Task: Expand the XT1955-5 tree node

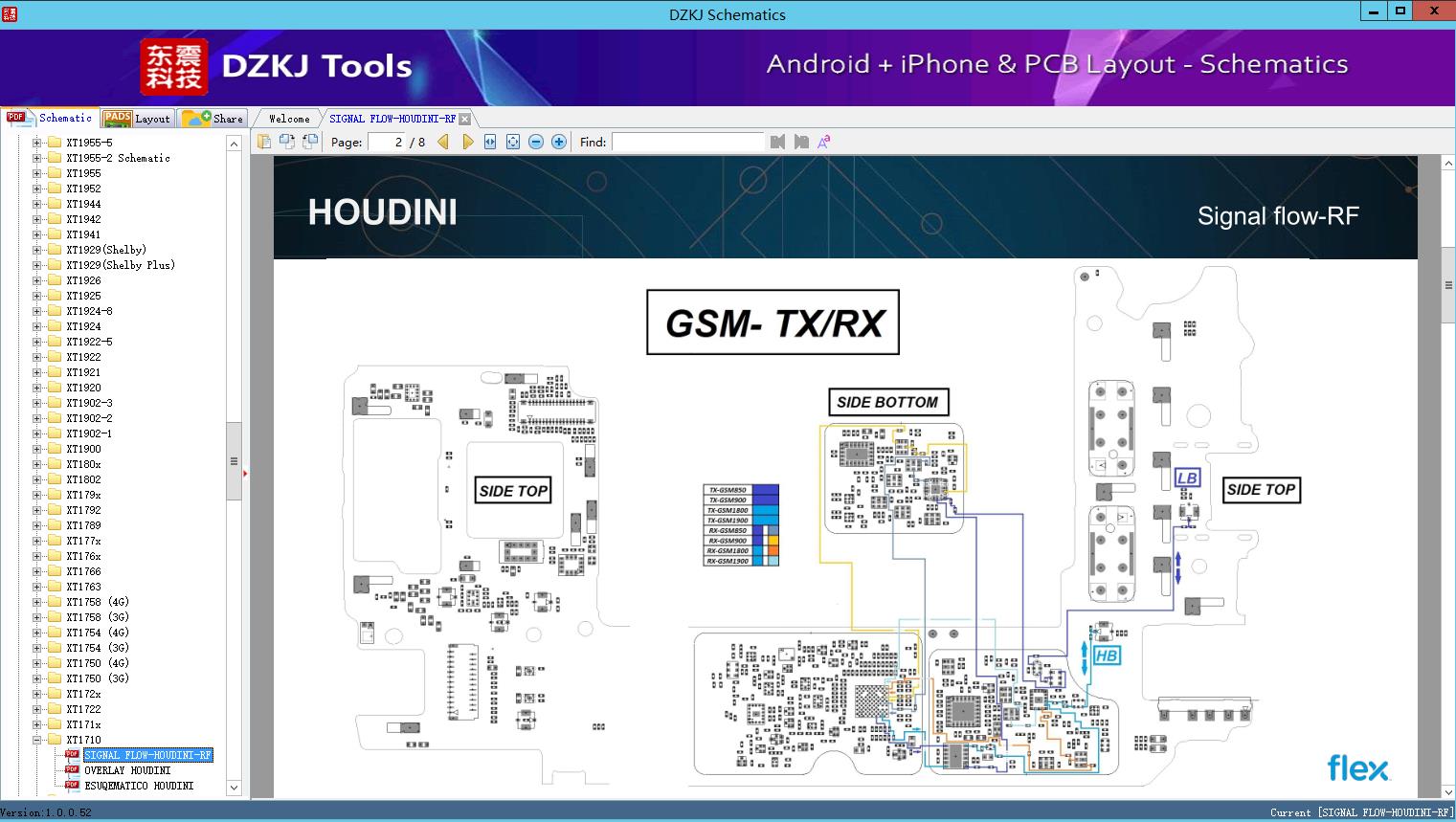Action: coord(37,143)
